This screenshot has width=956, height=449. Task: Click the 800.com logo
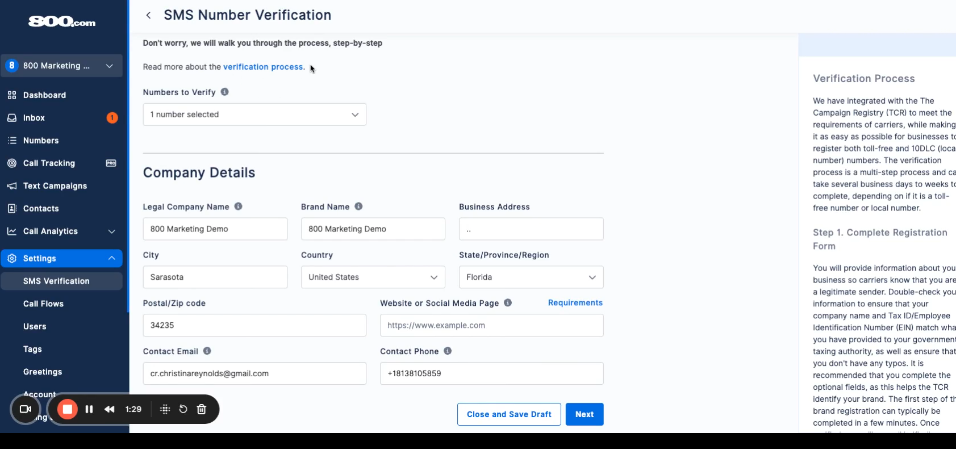62,21
